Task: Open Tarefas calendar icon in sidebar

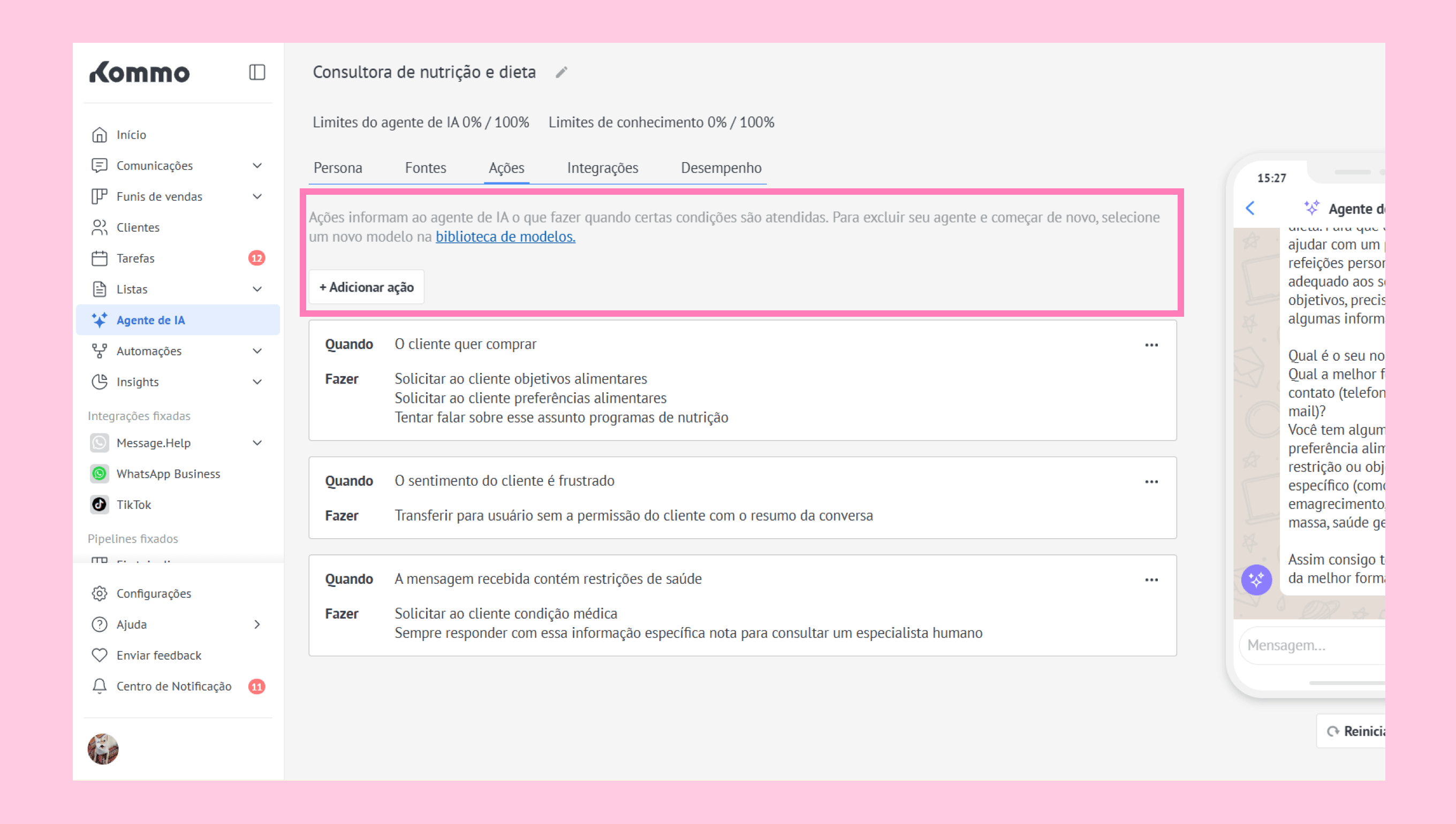Action: click(100, 258)
